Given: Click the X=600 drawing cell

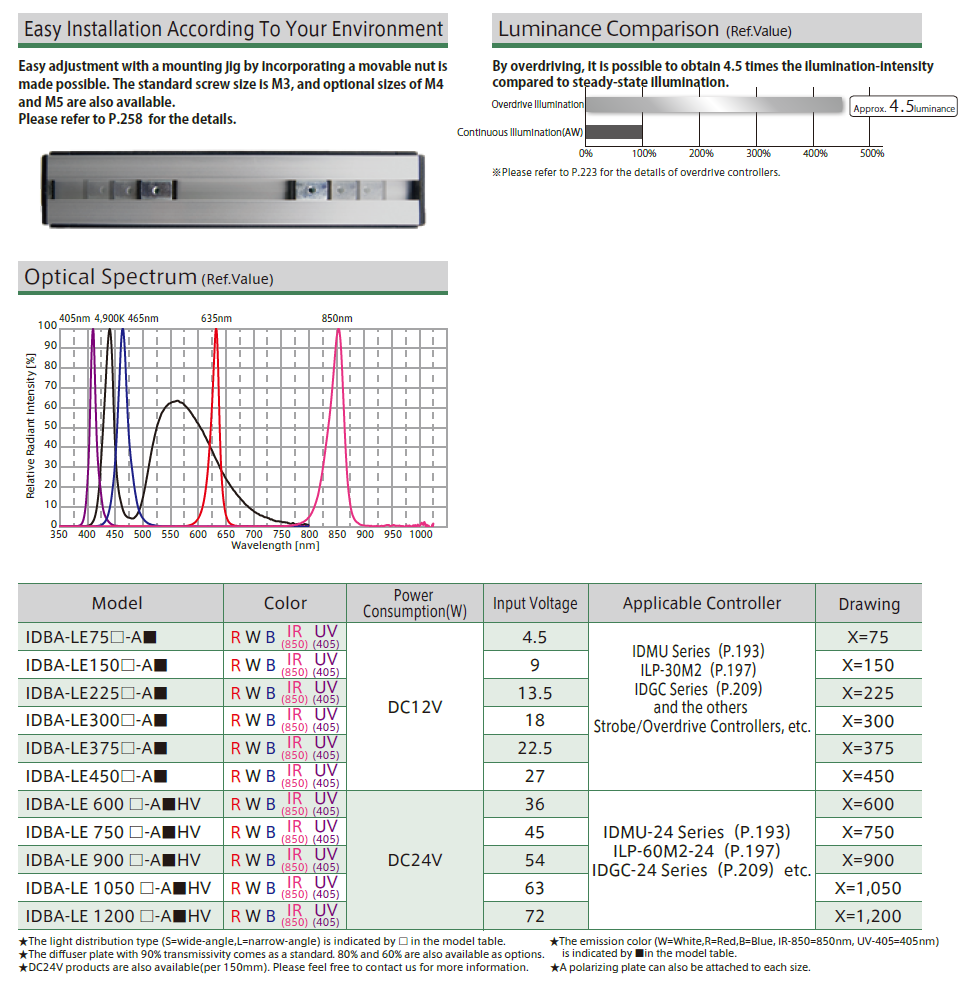Looking at the screenshot, I should point(869,804).
